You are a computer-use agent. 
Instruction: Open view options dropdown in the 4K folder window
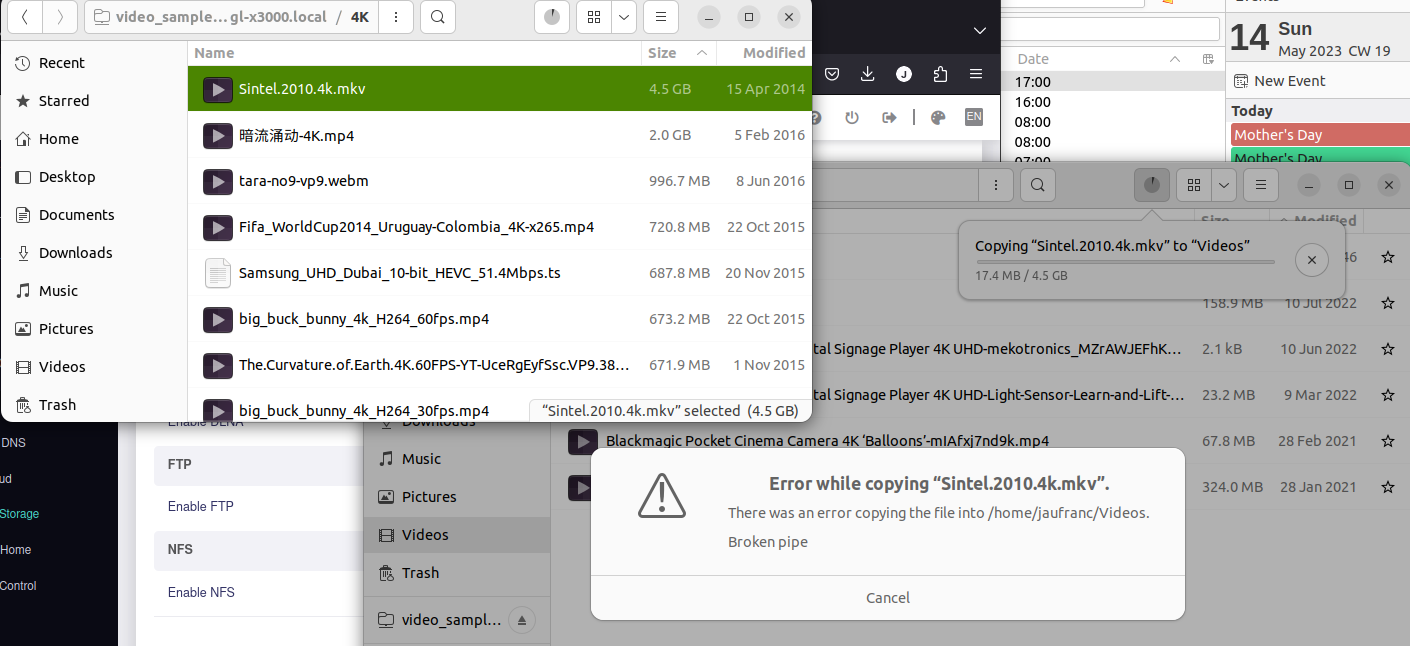(624, 17)
